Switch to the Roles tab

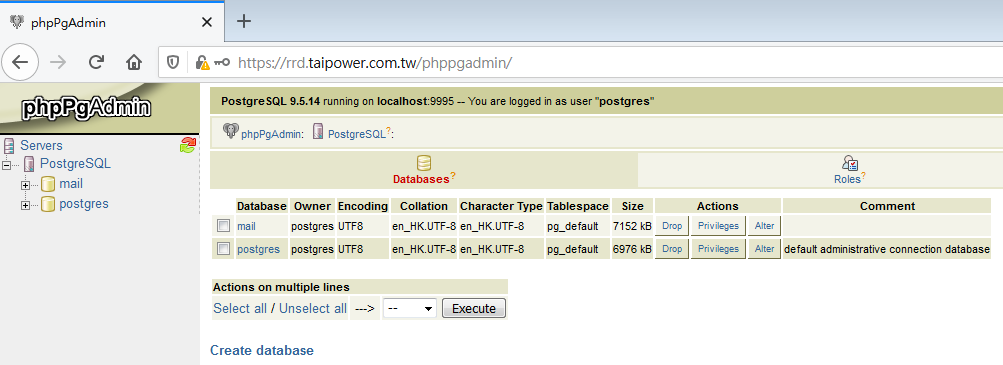click(850, 170)
